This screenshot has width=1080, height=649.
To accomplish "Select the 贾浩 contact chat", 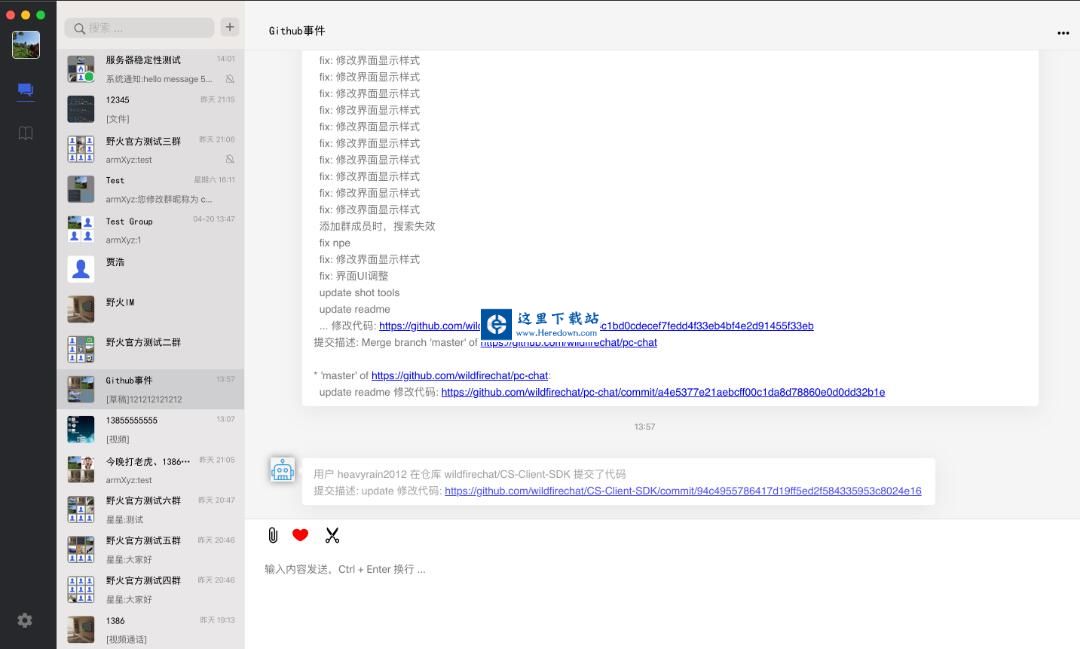I will [150, 269].
